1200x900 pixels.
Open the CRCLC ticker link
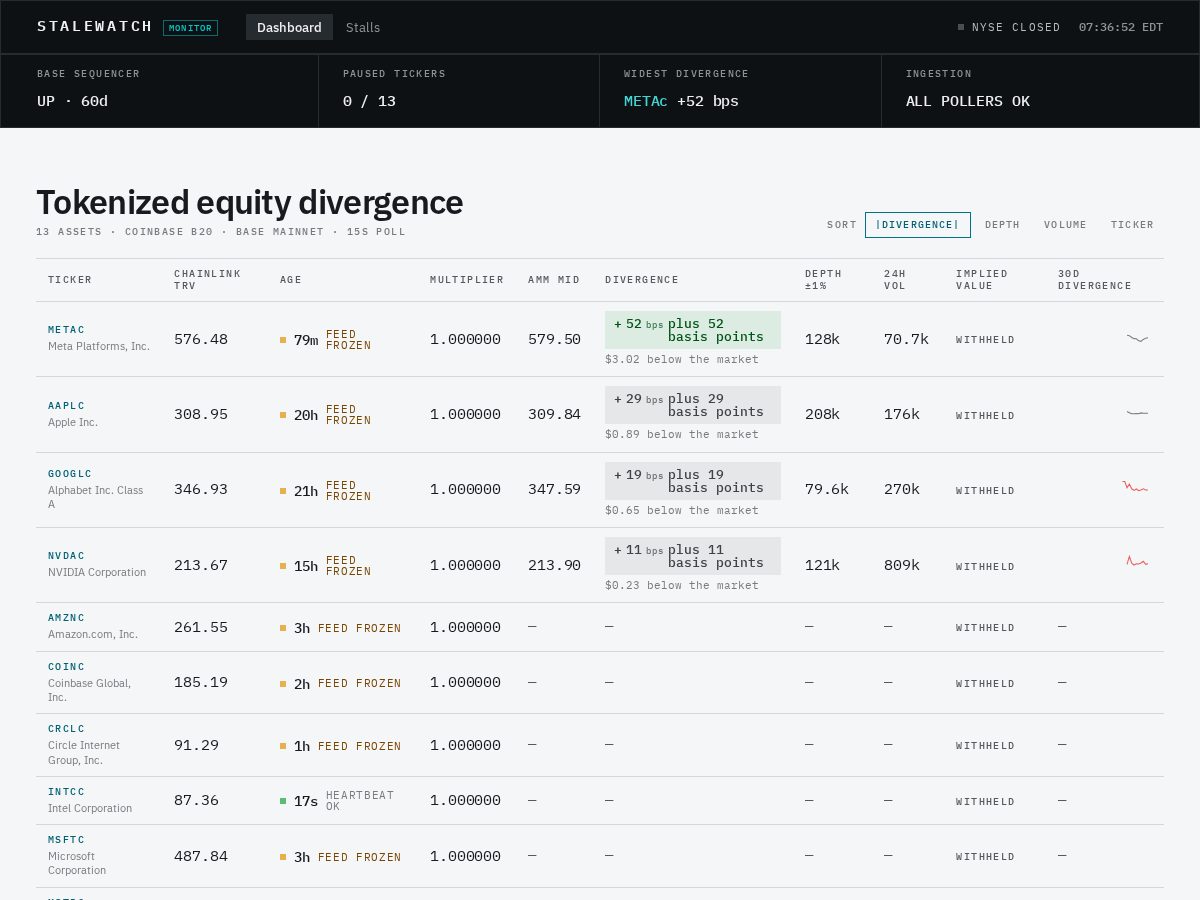coord(67,729)
